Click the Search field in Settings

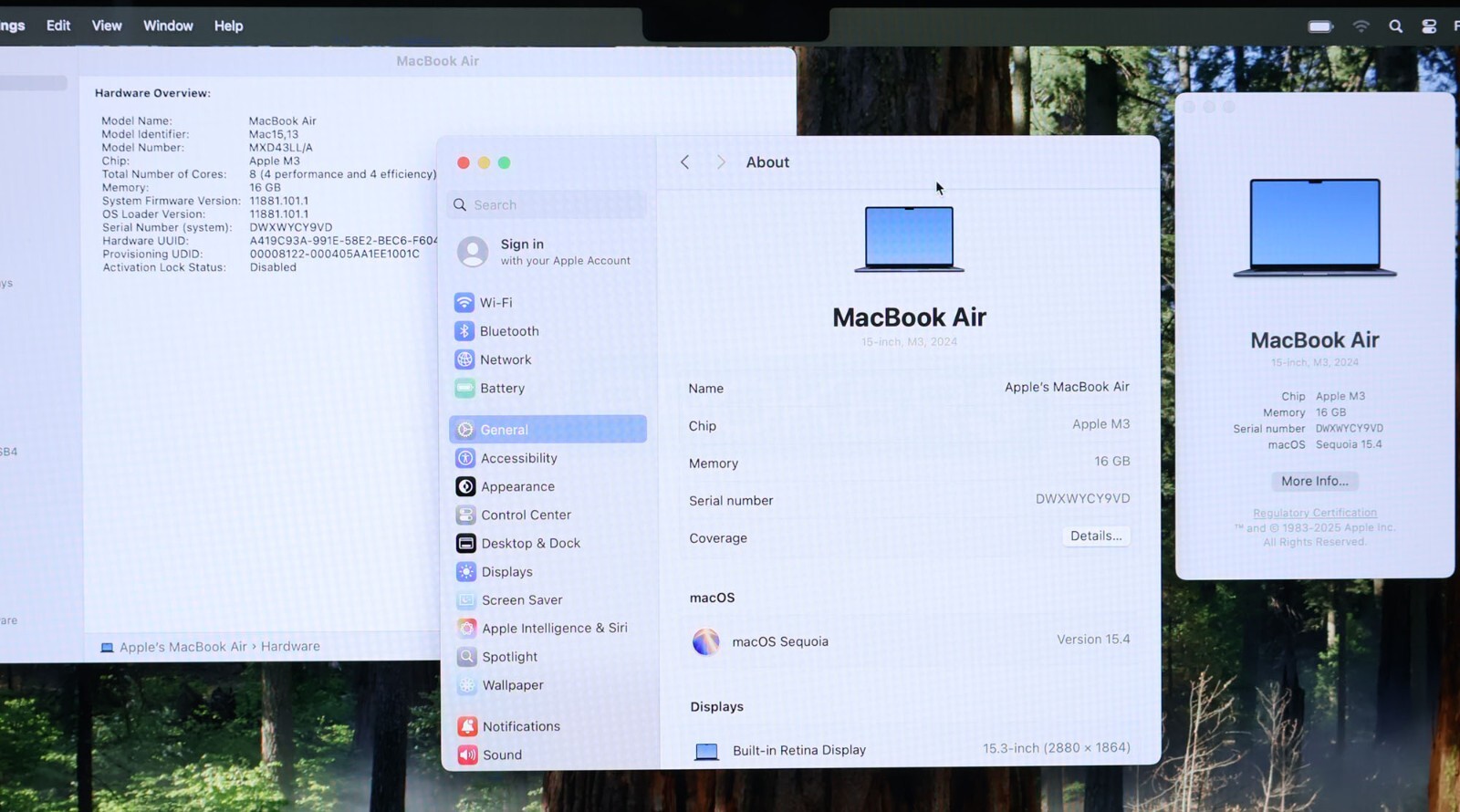tap(547, 205)
